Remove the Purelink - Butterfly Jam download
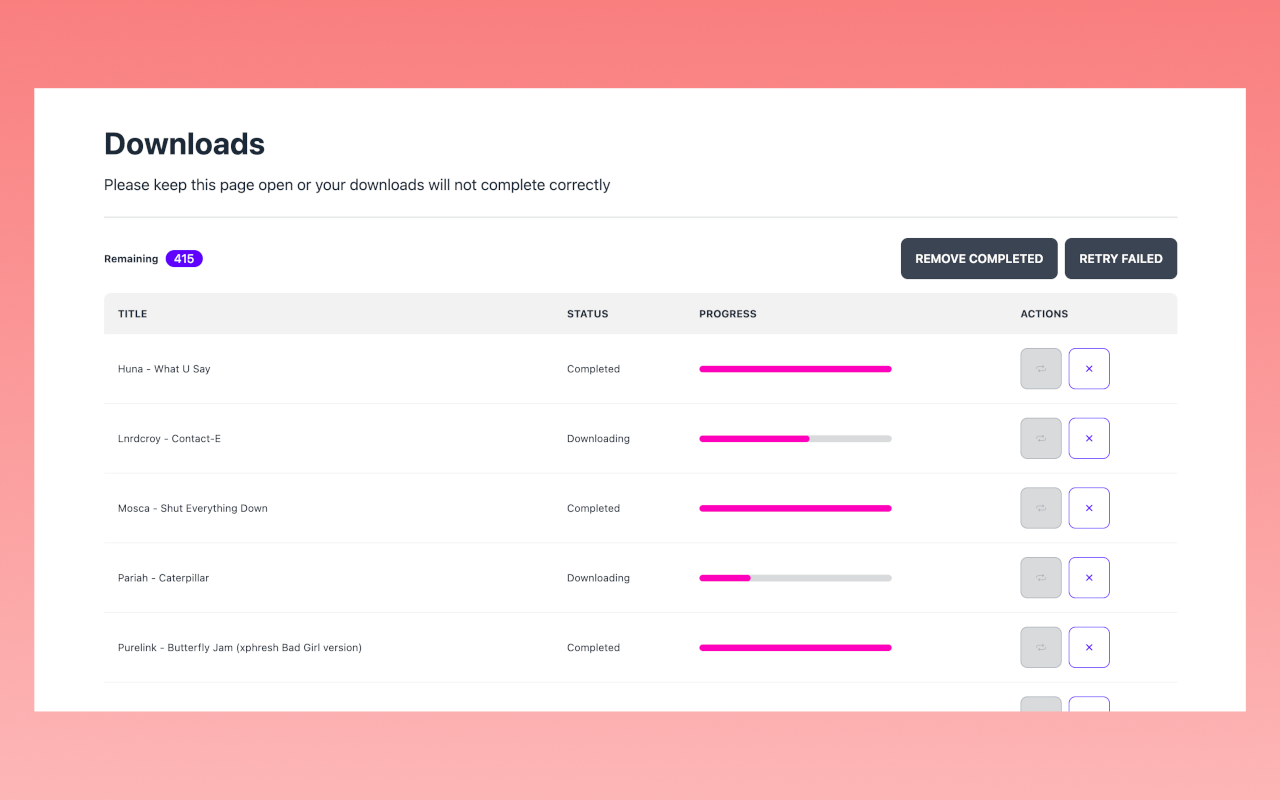This screenshot has width=1280, height=800. point(1089,647)
